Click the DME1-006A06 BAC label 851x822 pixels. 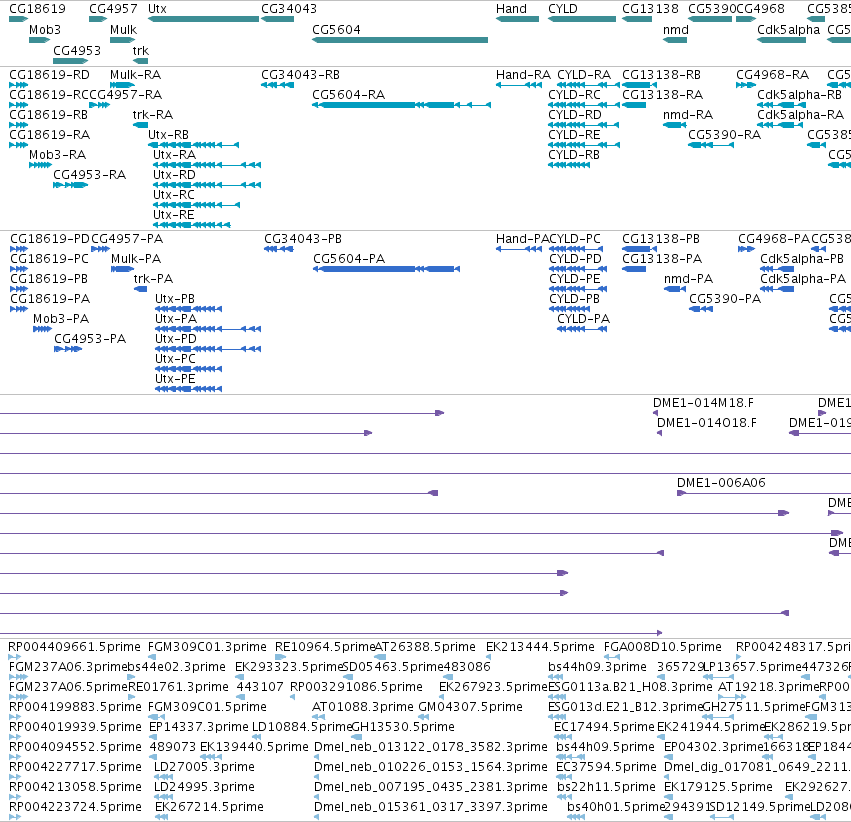click(x=721, y=483)
